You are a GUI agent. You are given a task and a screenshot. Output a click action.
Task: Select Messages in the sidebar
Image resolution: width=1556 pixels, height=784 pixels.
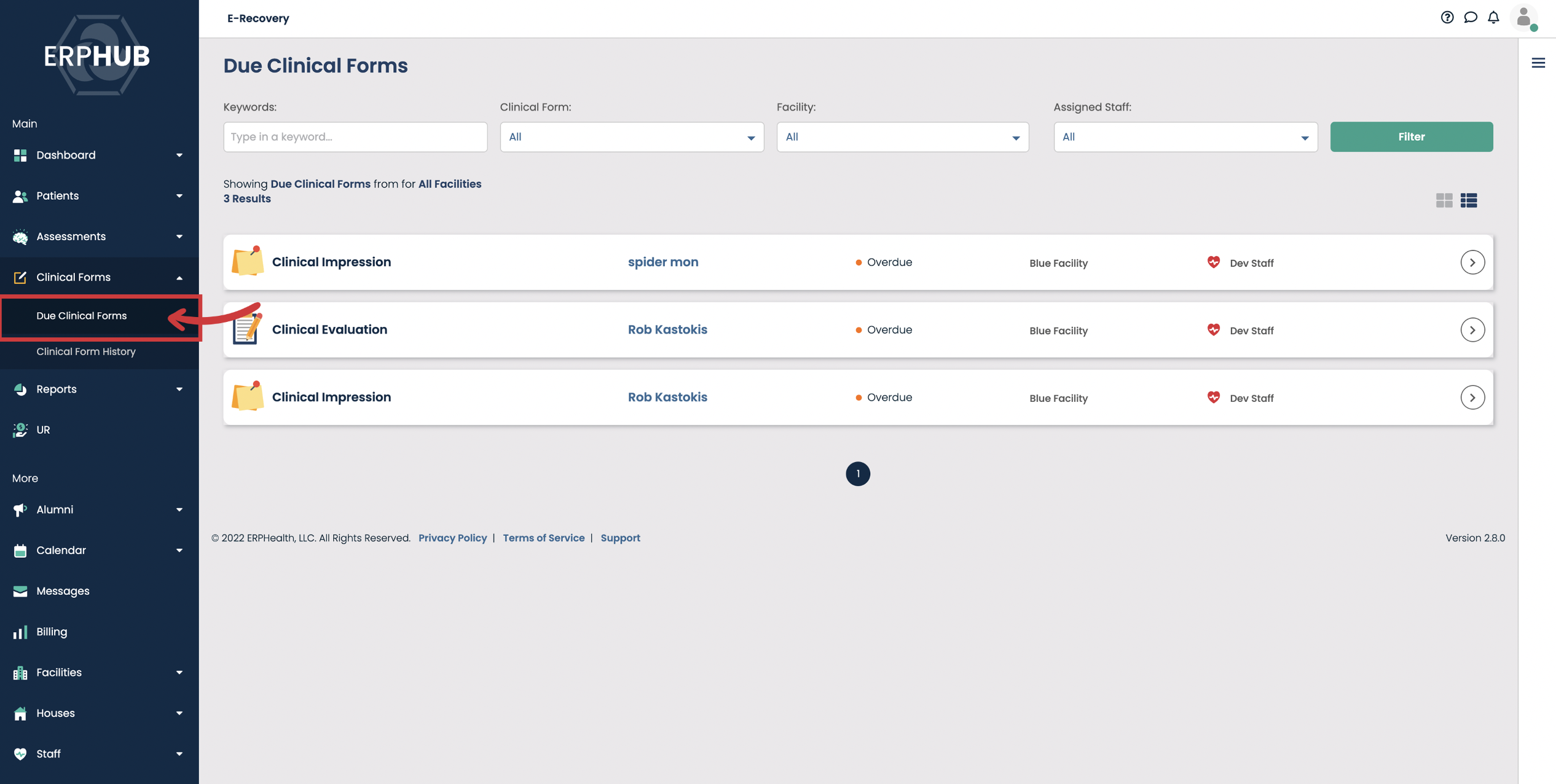click(63, 591)
